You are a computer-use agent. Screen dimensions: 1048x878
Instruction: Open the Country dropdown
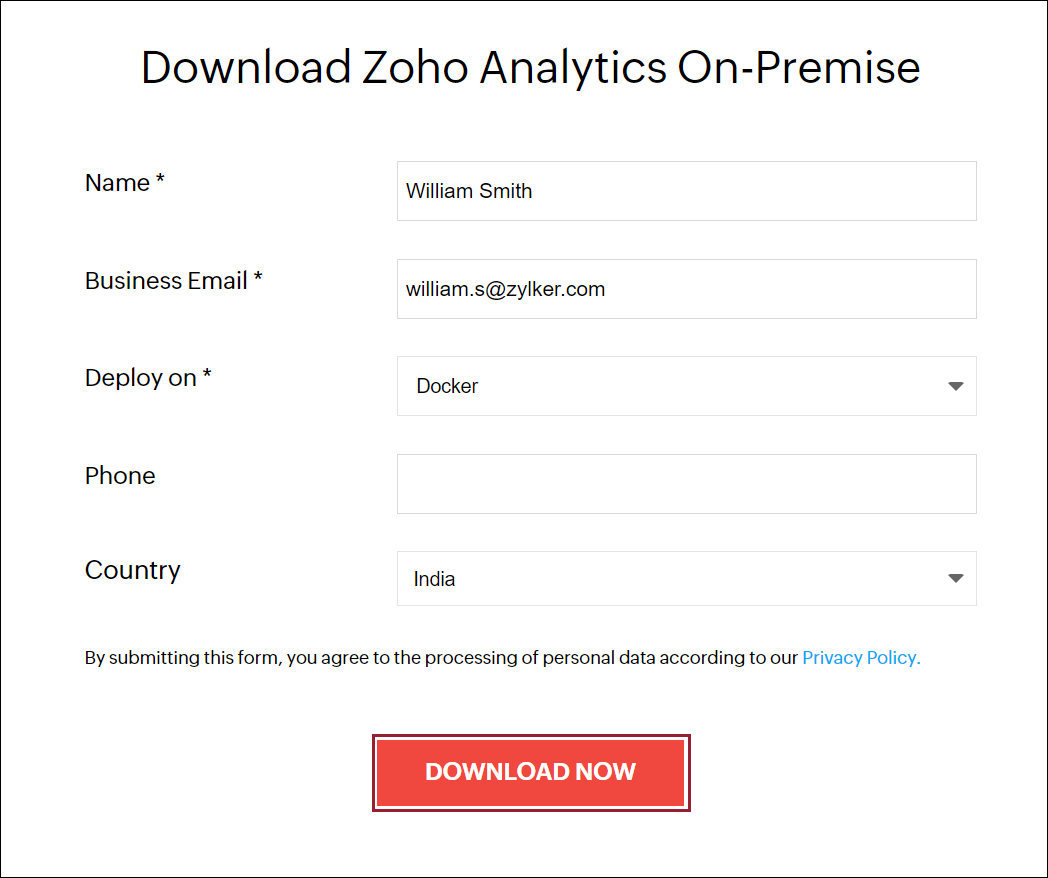[x=686, y=578]
